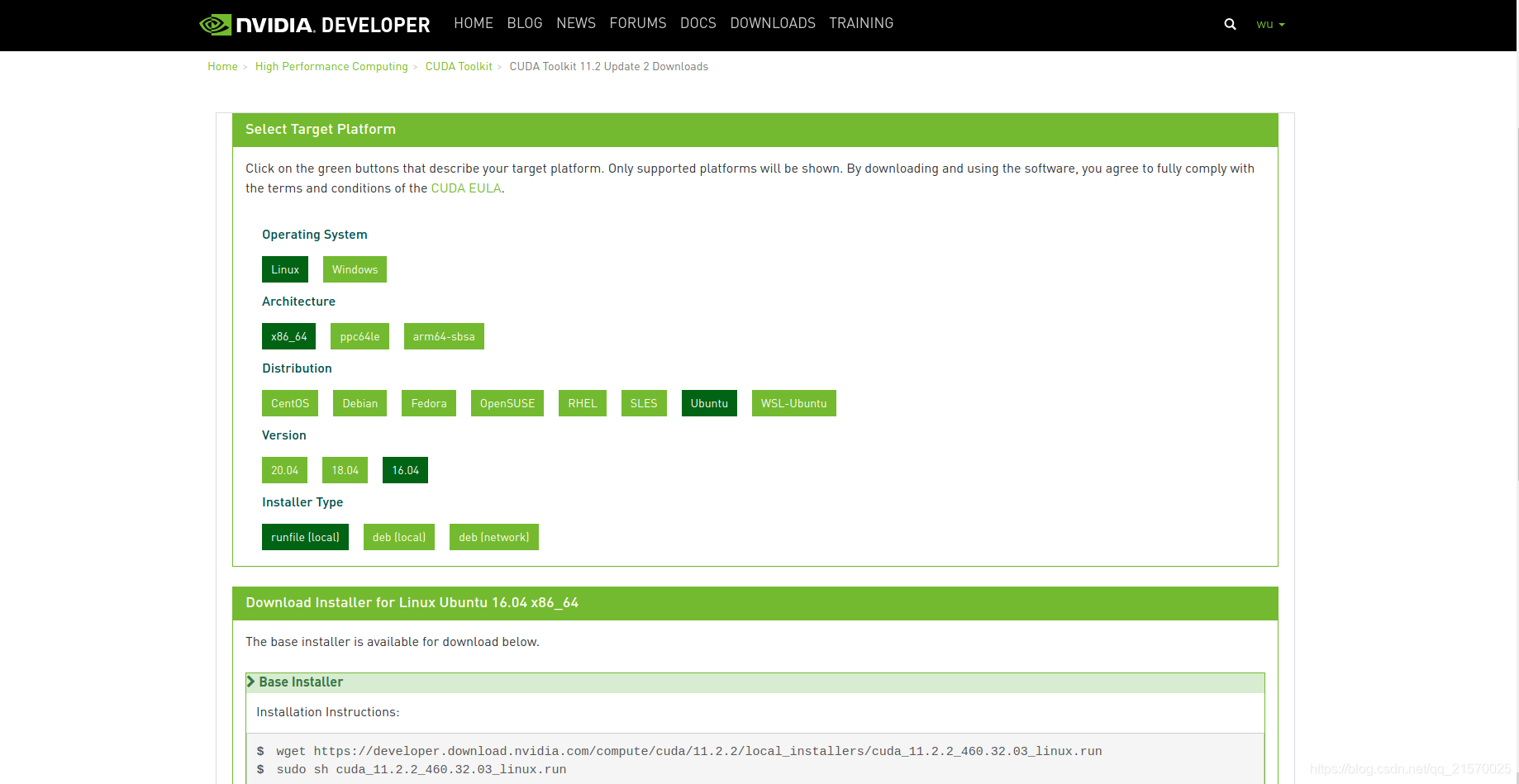1519x784 pixels.
Task: Choose the x86_64 architecture
Action: [288, 336]
